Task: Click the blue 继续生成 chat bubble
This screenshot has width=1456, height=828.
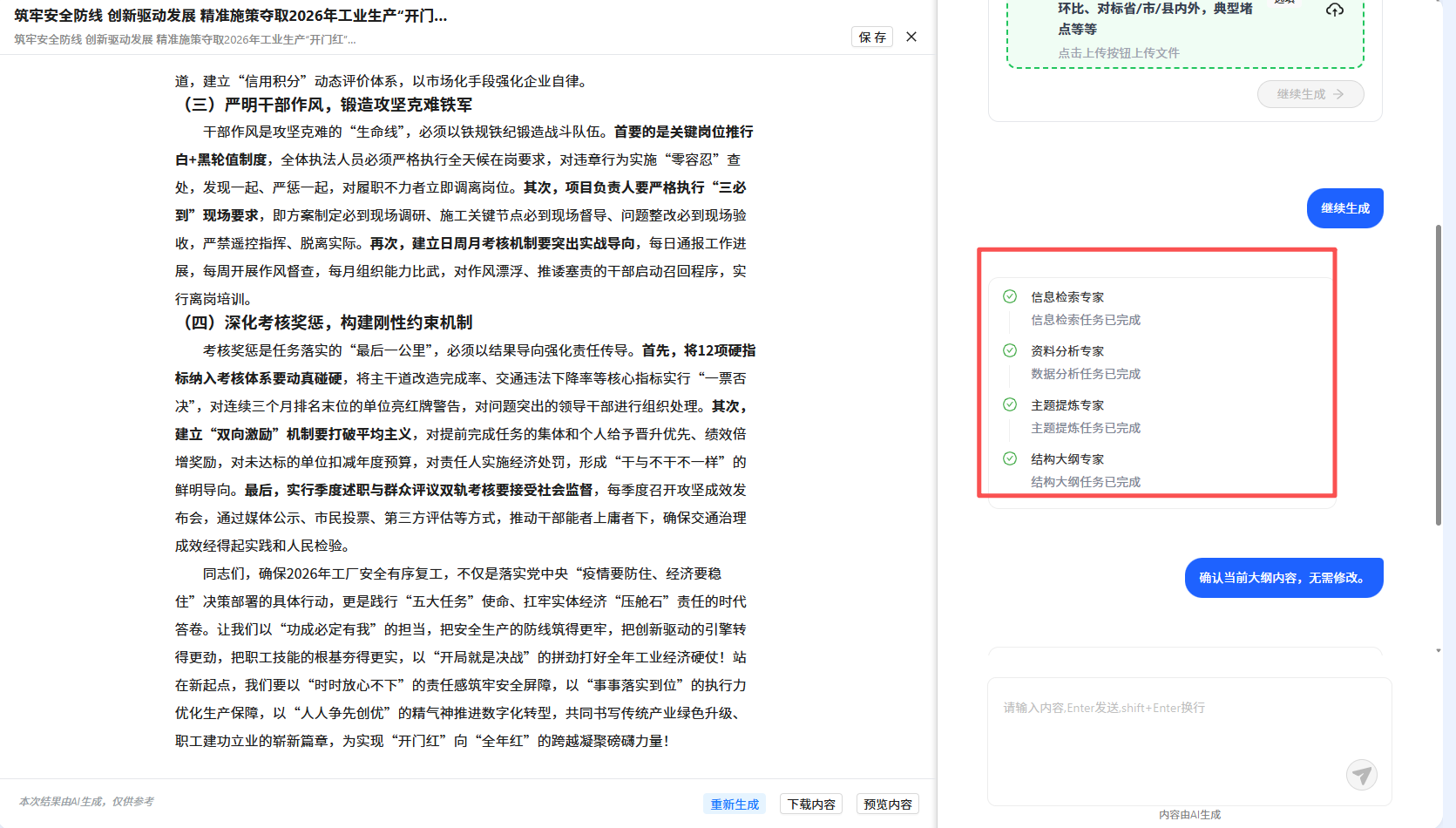Action: point(1344,208)
